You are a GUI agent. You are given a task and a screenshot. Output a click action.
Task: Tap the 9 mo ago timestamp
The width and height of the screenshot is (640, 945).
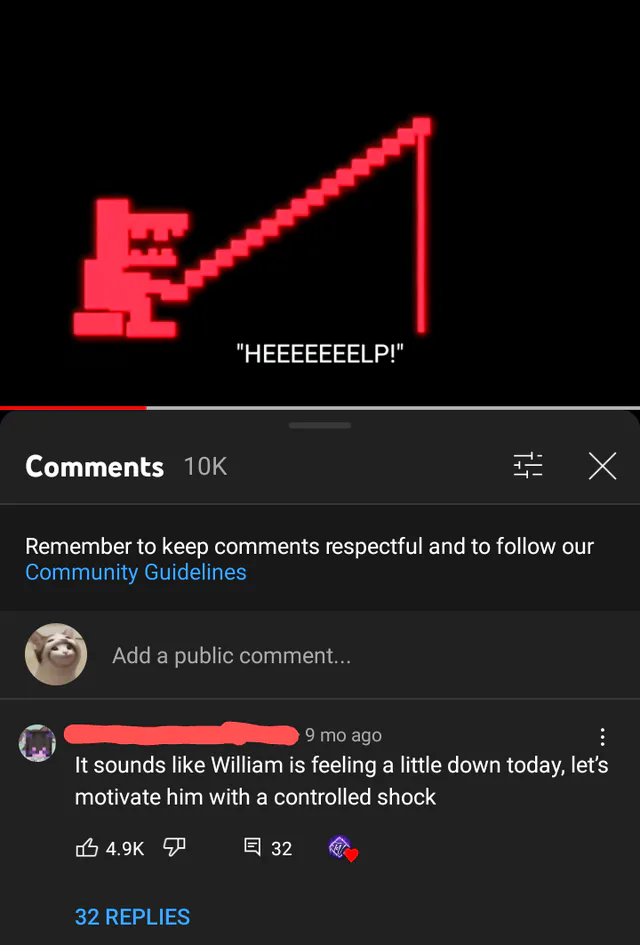tap(344, 735)
